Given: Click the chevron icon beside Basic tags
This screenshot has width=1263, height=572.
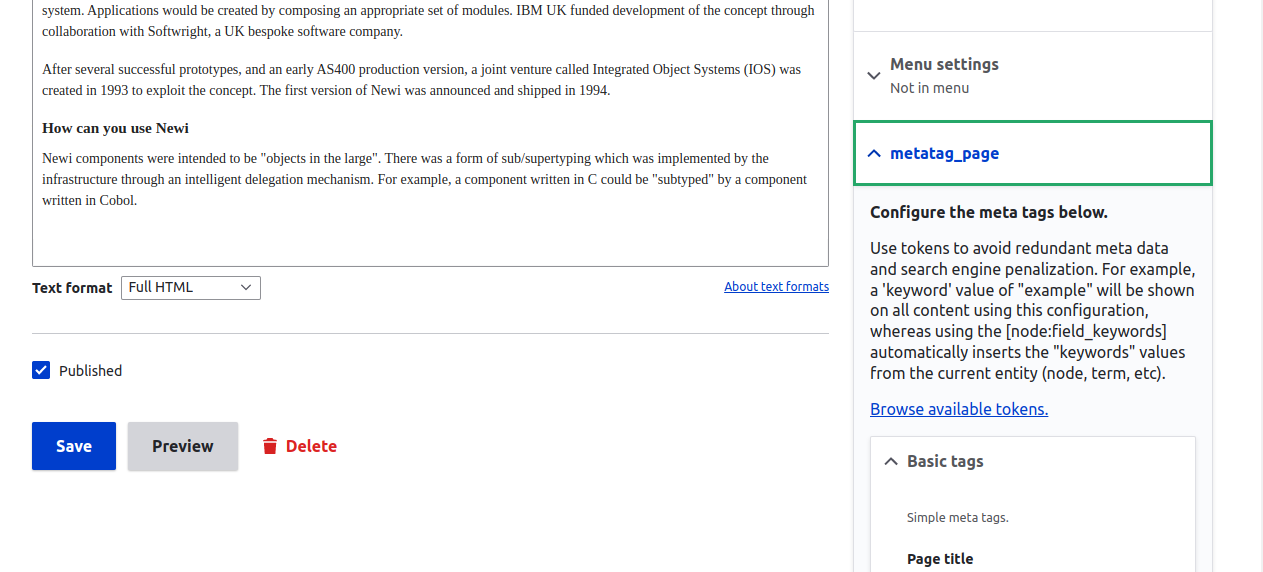Looking at the screenshot, I should pos(891,462).
